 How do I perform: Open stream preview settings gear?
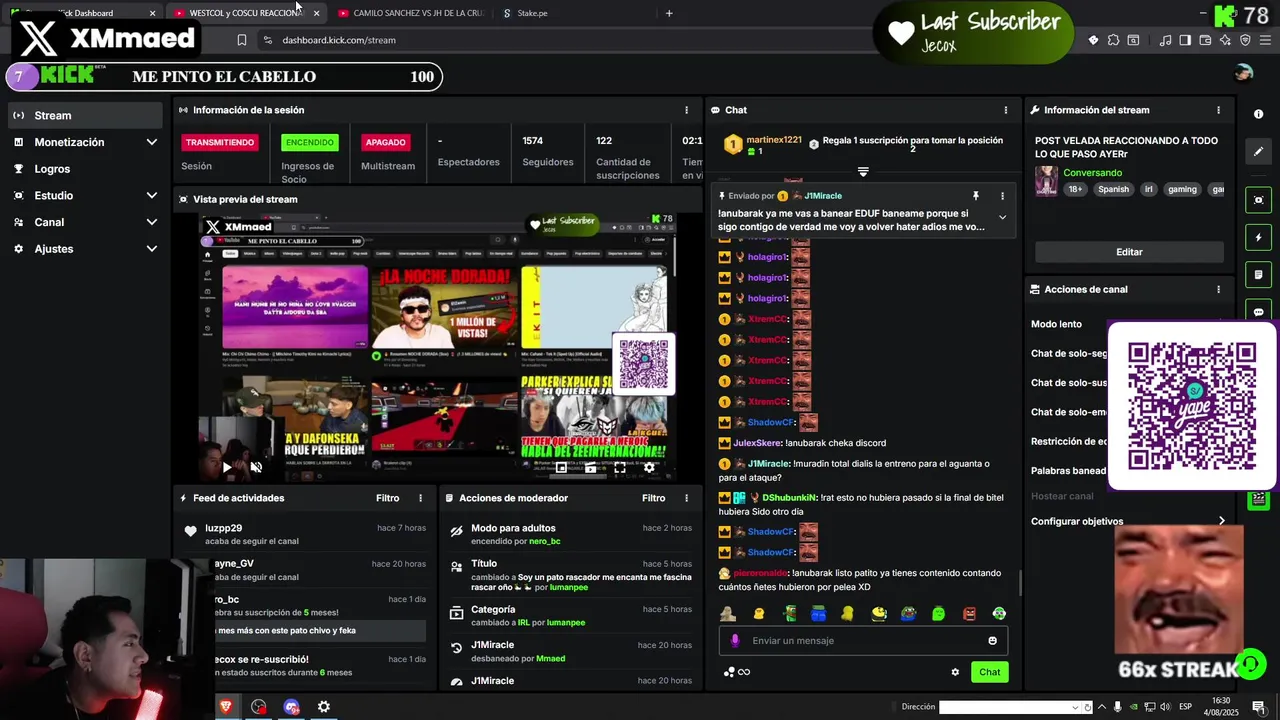click(x=649, y=467)
